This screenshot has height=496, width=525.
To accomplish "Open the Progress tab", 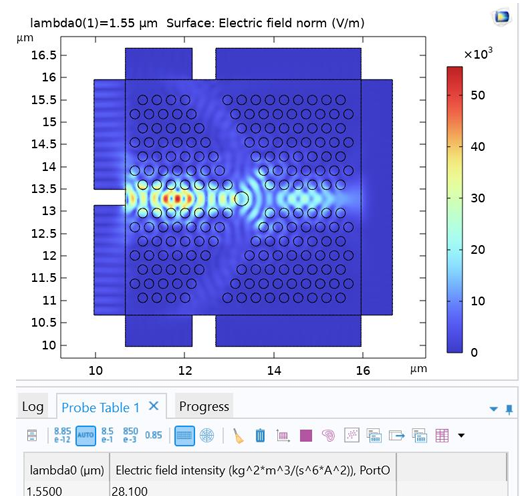I will [204, 406].
